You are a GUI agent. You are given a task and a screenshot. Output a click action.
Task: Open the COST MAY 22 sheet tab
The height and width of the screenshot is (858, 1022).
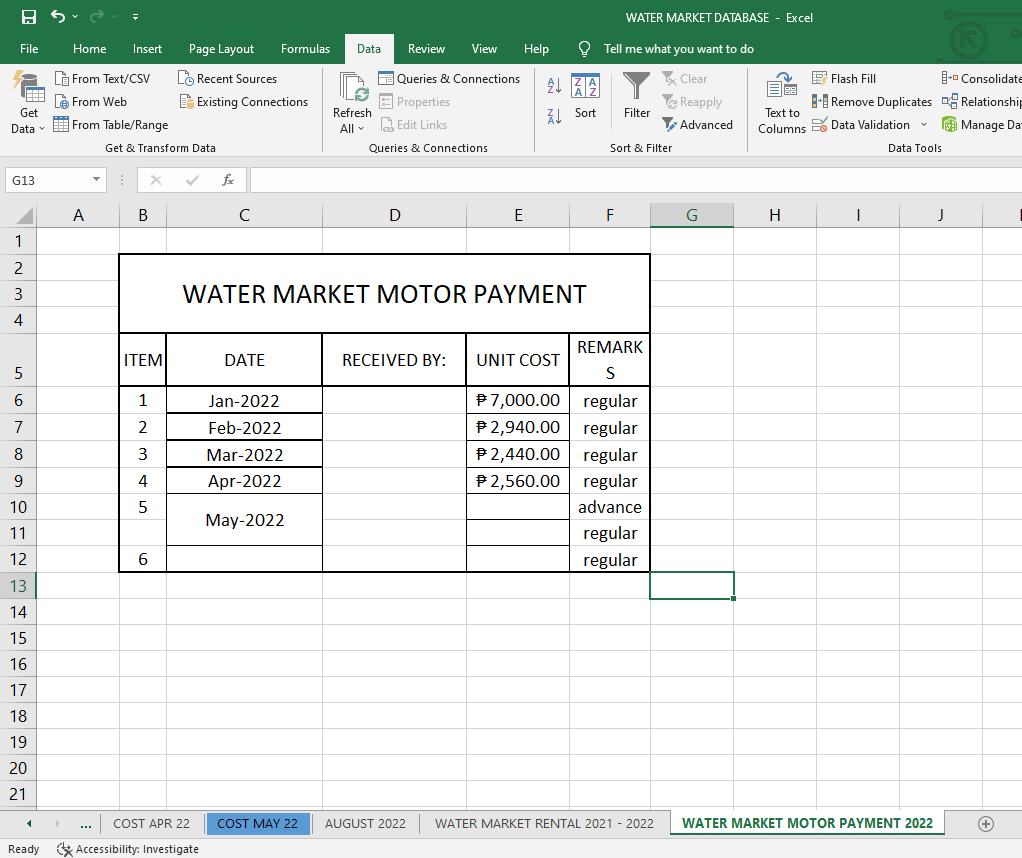[257, 823]
